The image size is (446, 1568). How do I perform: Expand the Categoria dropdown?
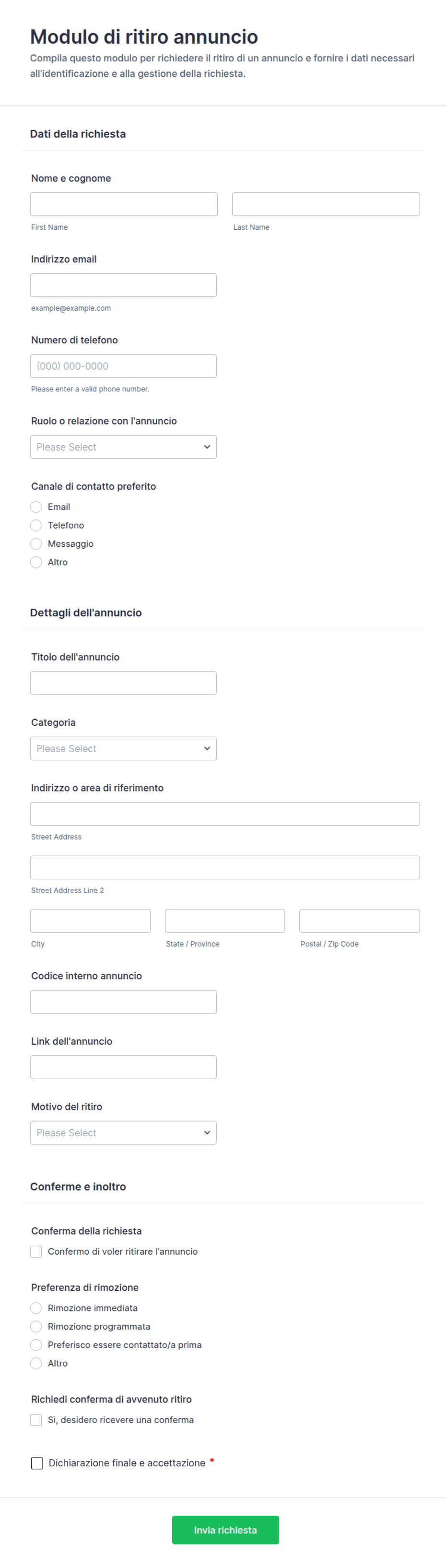[123, 748]
